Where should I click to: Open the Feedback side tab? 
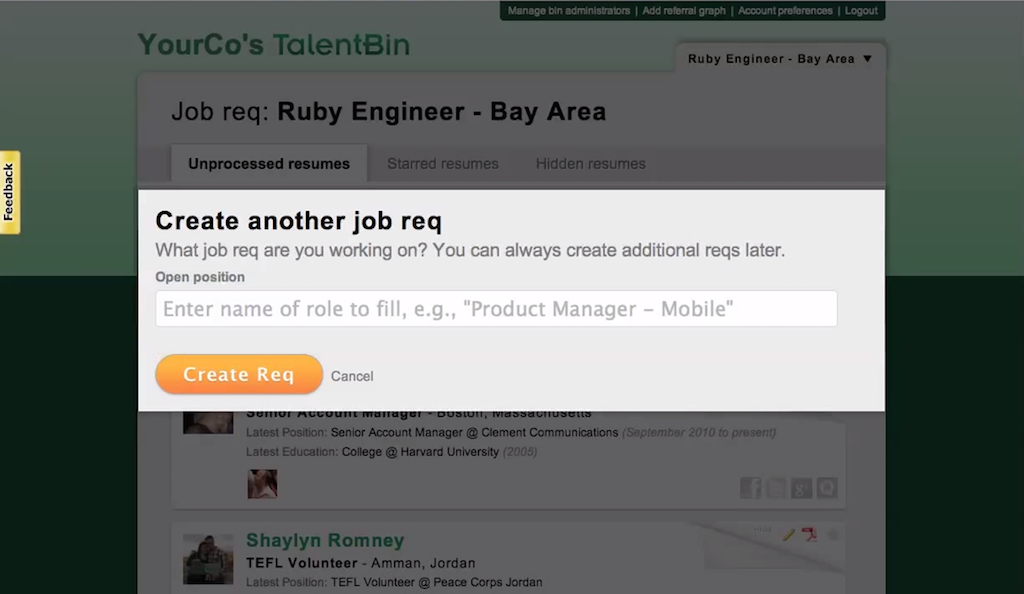click(x=9, y=192)
